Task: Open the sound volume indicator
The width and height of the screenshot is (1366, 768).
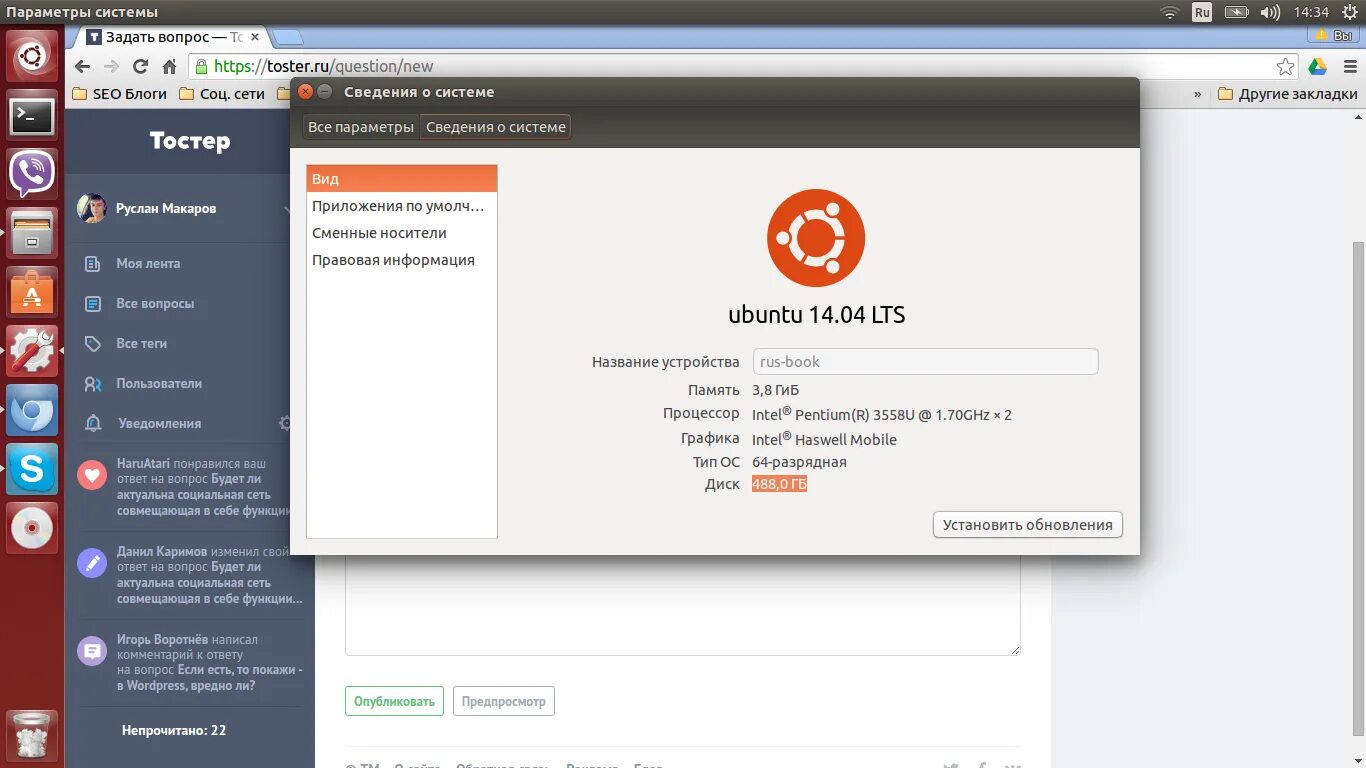Action: pyautogui.click(x=1270, y=12)
